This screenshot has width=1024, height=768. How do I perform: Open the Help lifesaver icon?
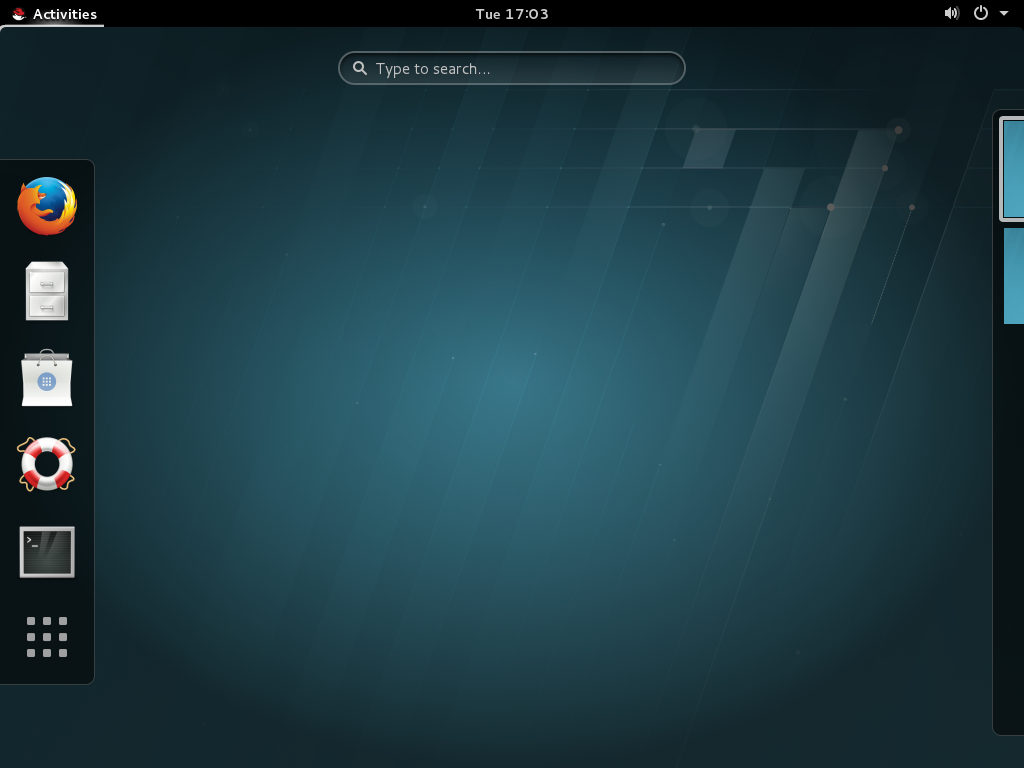[46, 464]
